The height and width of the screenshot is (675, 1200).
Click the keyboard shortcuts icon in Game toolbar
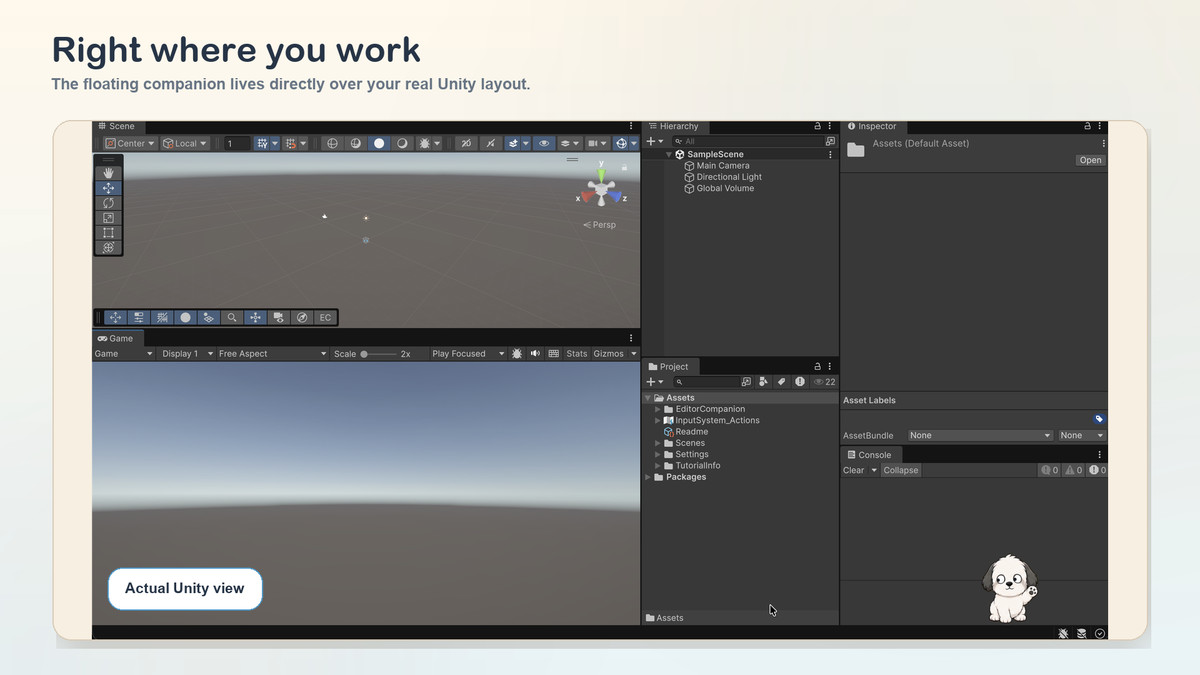554,353
